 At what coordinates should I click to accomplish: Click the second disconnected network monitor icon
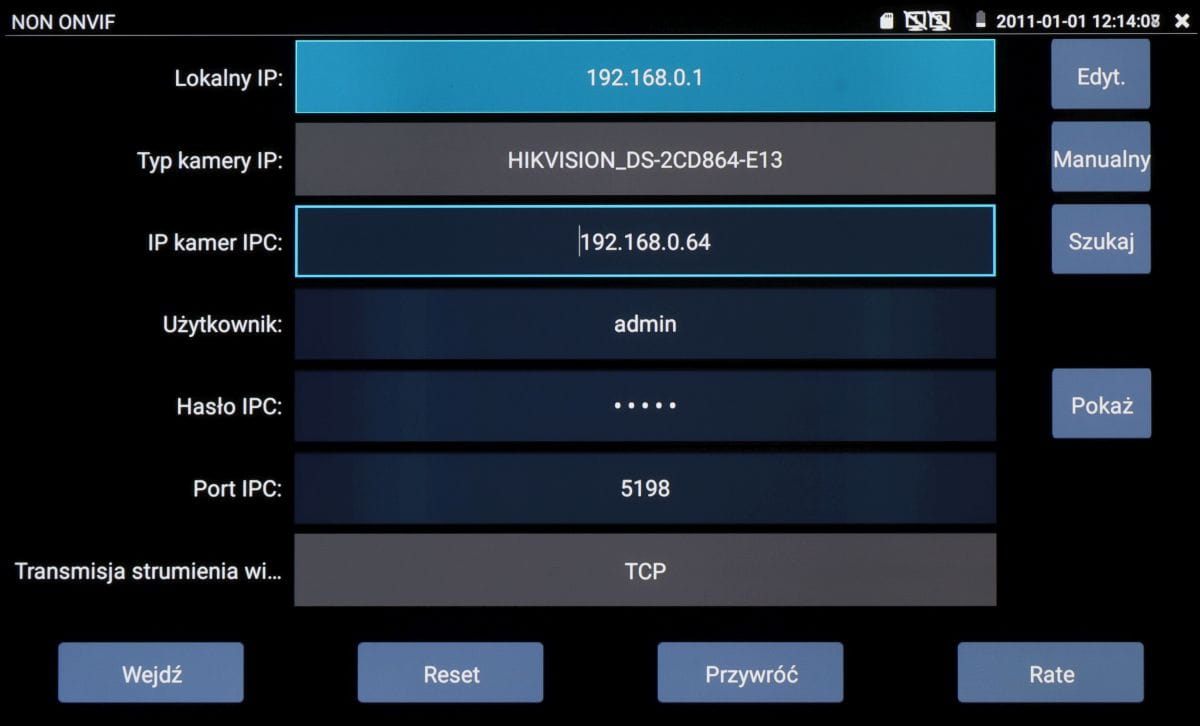point(939,20)
